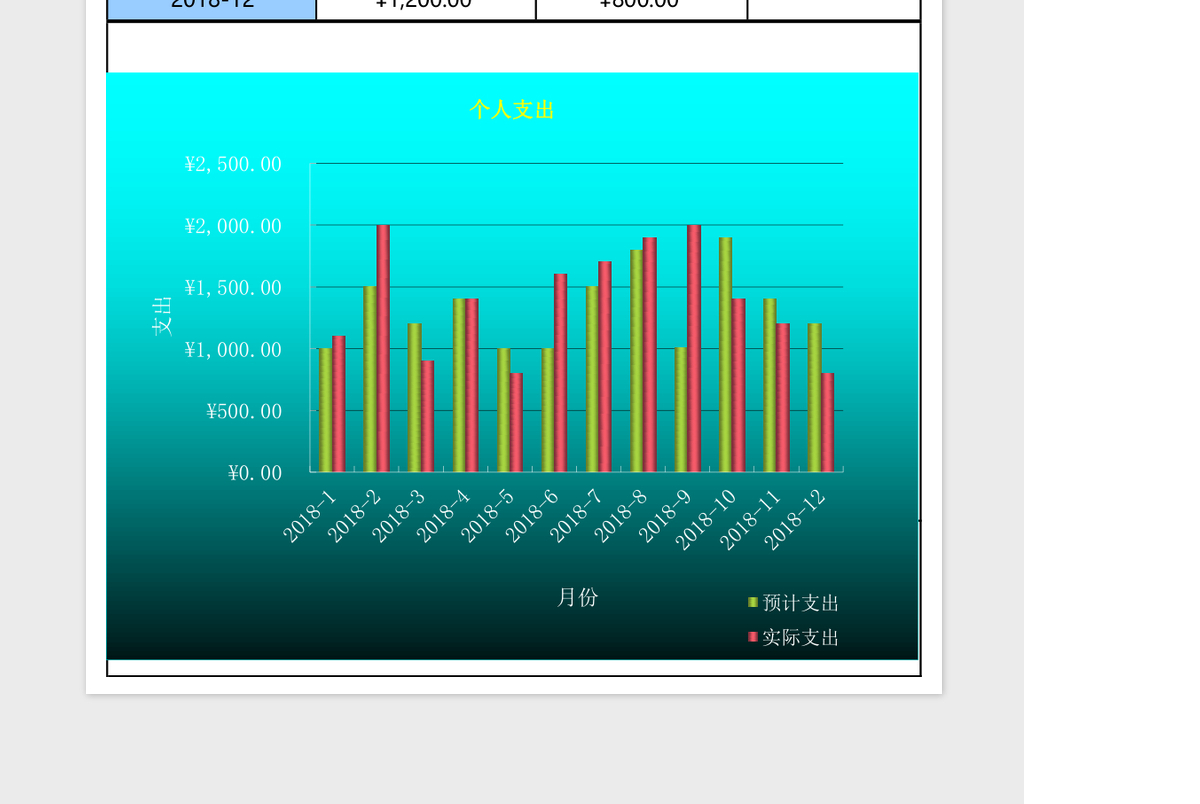Select the red 实际支出 bar for 2018-11

click(783, 398)
